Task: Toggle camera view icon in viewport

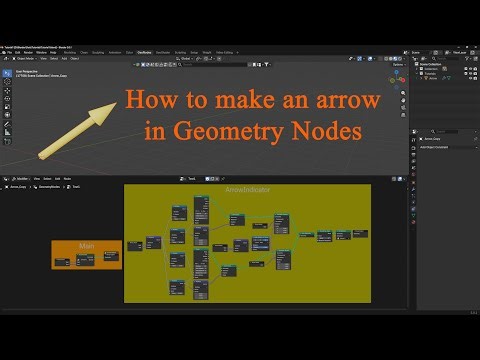Action: coord(403,108)
